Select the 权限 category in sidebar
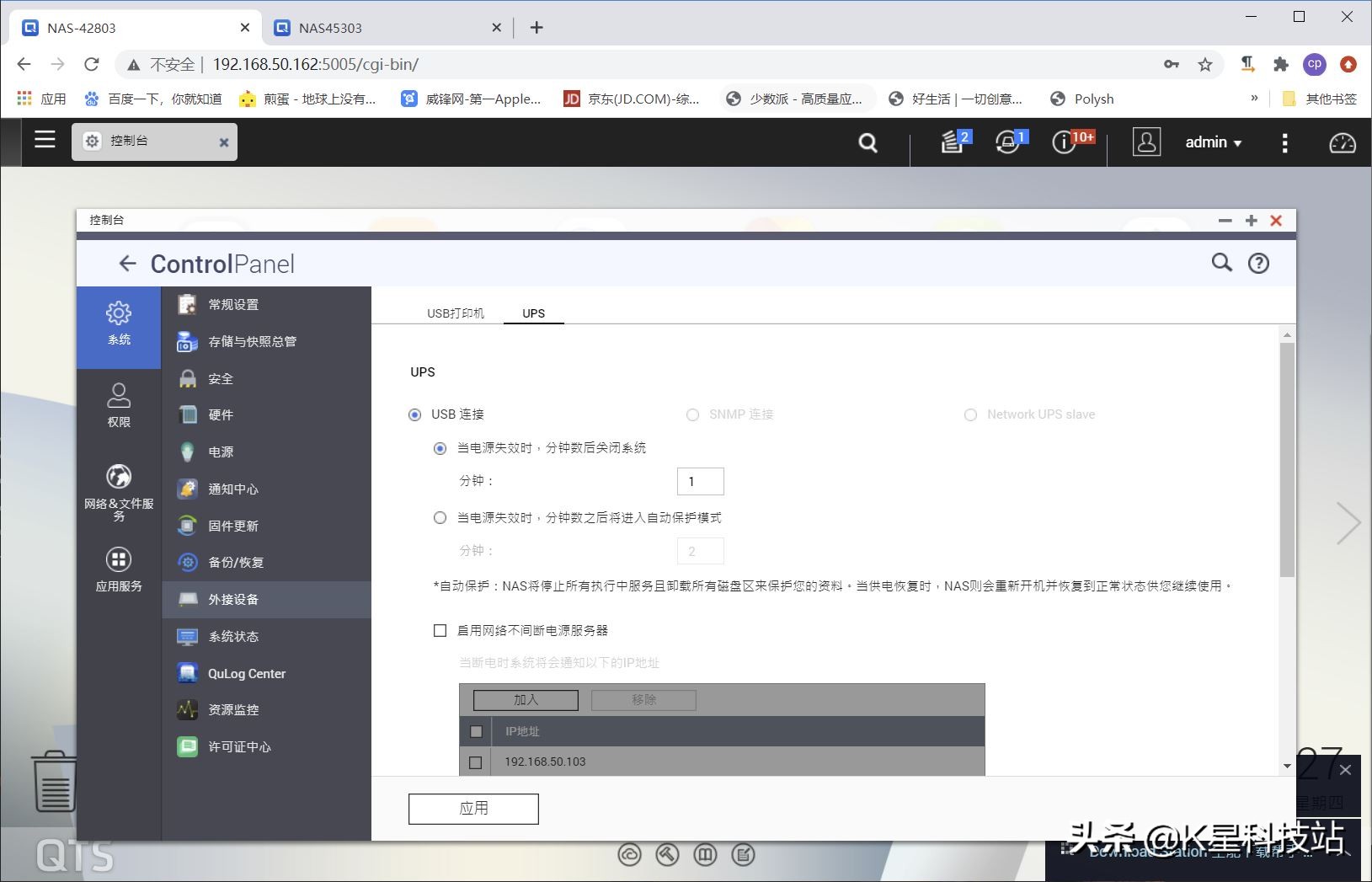Image resolution: width=1372 pixels, height=882 pixels. [x=119, y=405]
